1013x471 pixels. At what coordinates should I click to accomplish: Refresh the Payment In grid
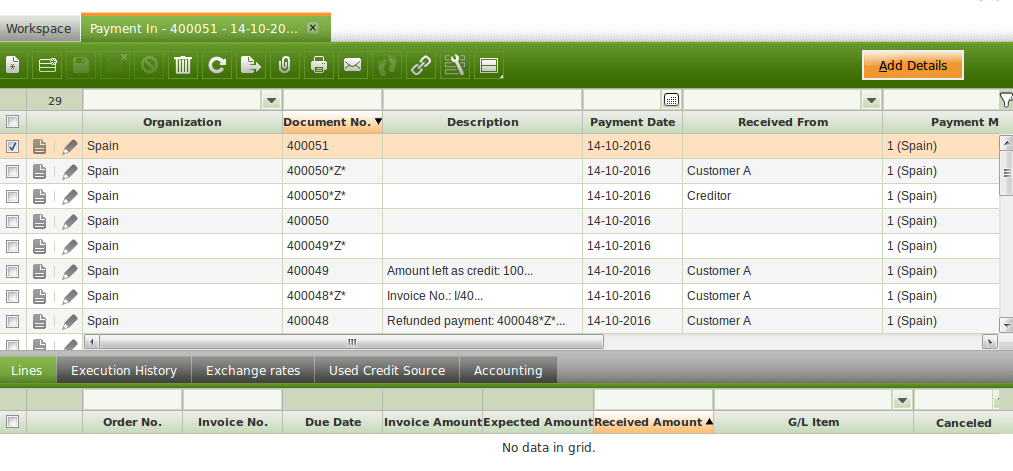tap(217, 66)
